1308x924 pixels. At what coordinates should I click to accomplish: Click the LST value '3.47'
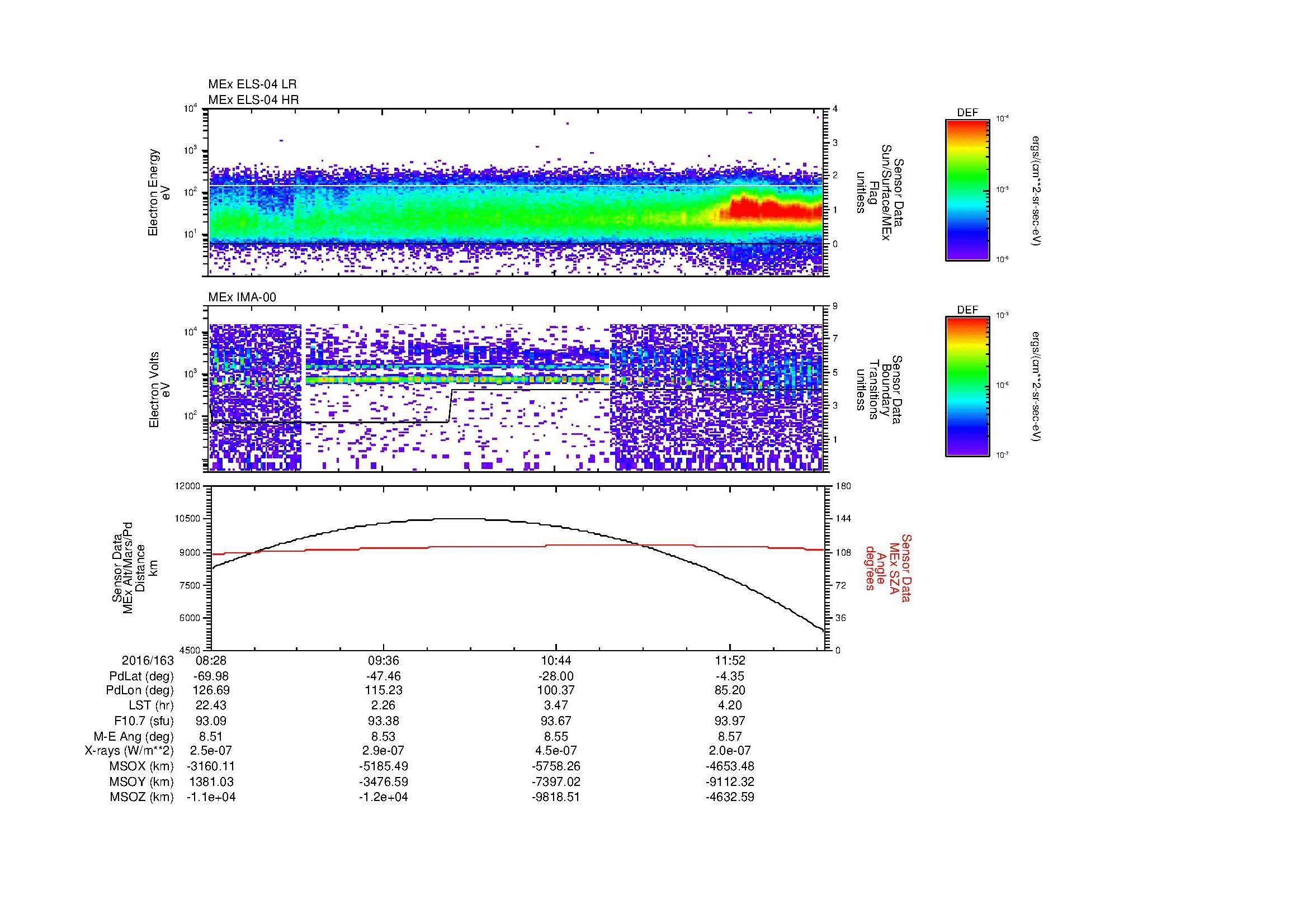tap(555, 705)
